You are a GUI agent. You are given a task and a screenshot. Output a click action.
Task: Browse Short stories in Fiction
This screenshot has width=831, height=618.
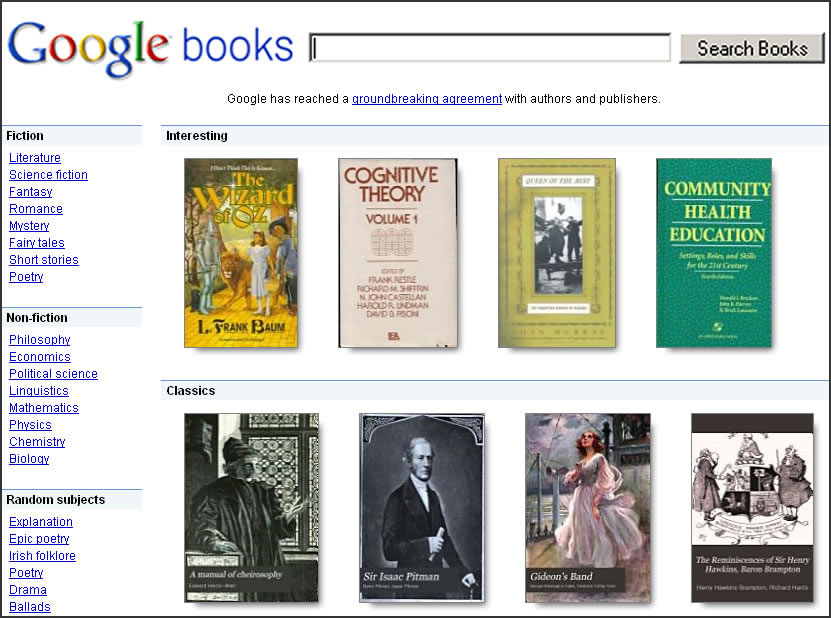click(x=43, y=259)
